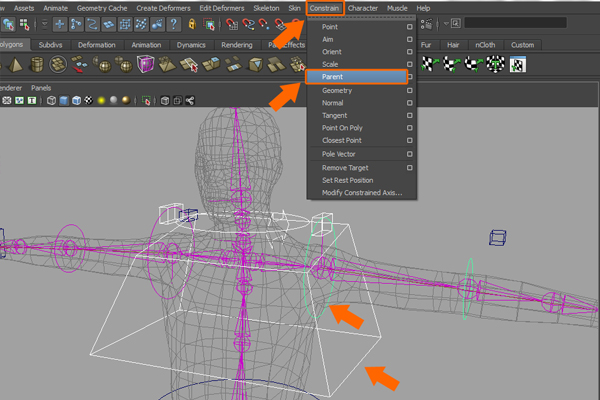Click the lock selection padlock icon
600x400 pixels.
point(192,24)
